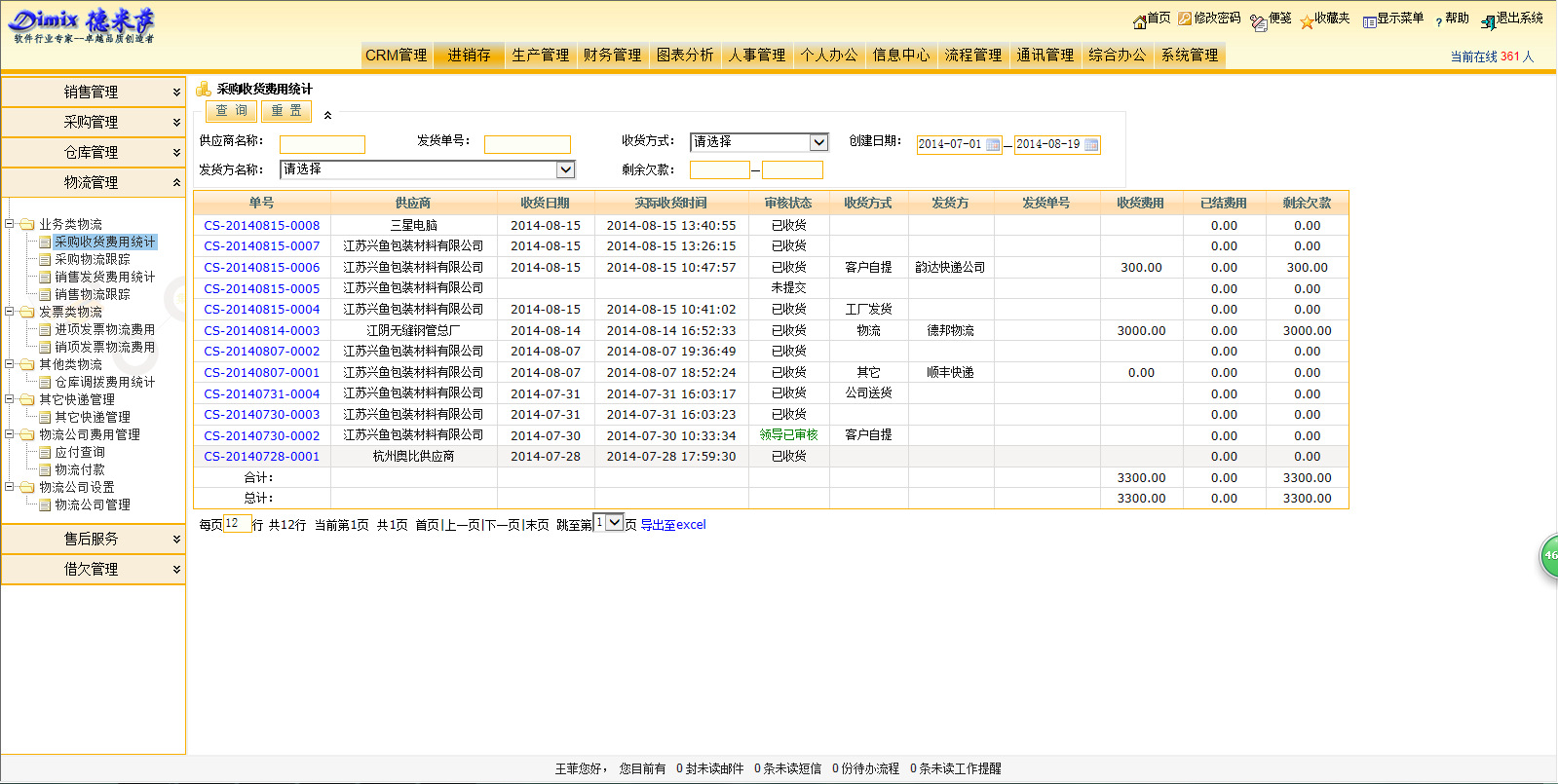The width and height of the screenshot is (1558, 784).
Task: Sort by the 收货日期 column header
Action: [x=546, y=203]
